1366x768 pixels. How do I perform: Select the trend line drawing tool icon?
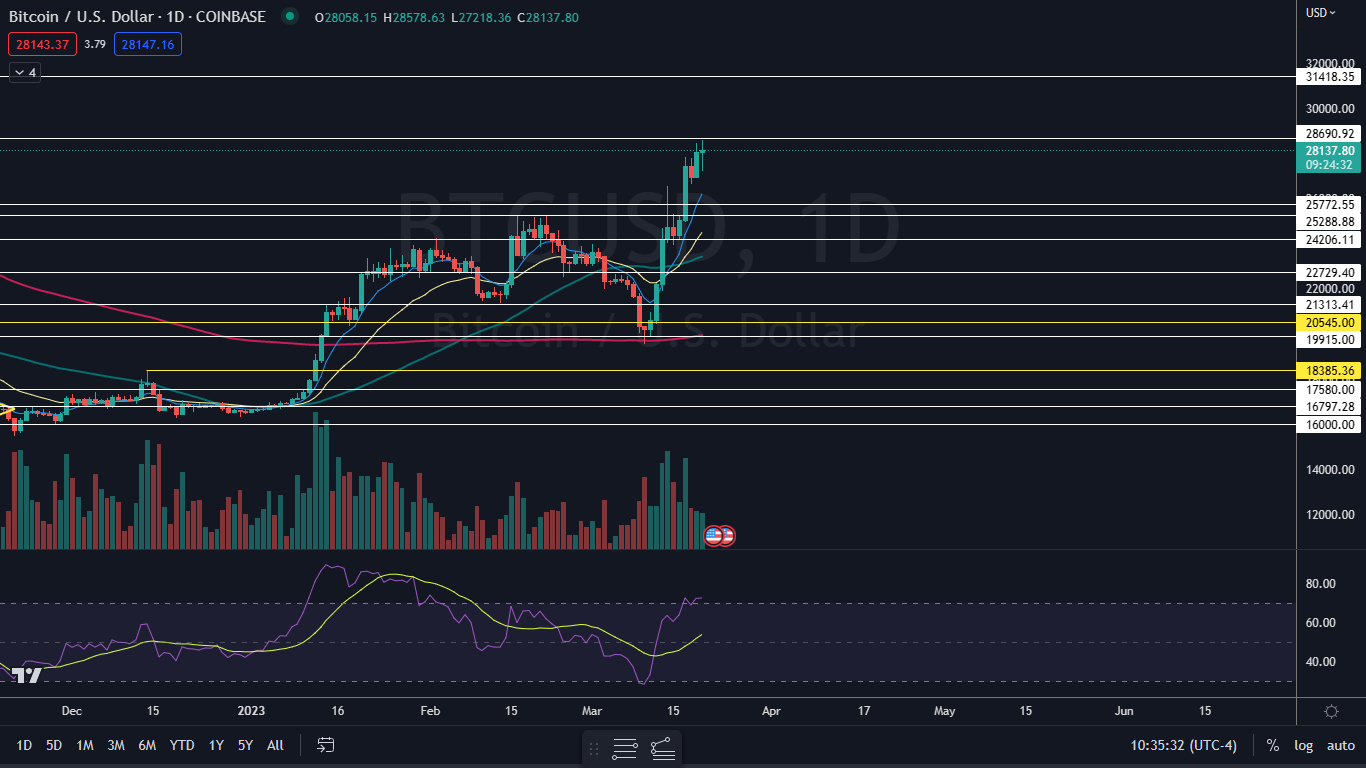pos(663,748)
